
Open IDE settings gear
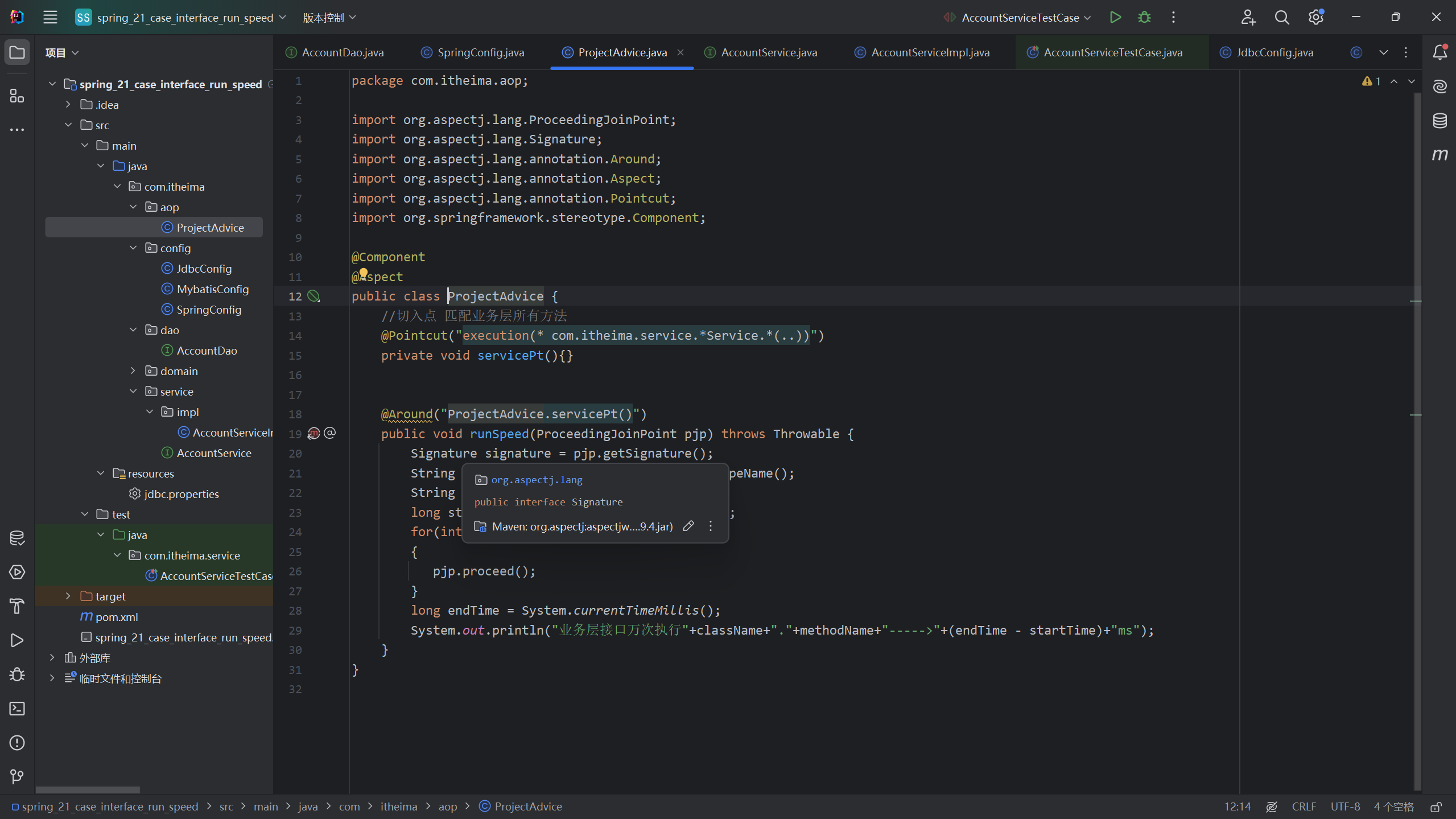click(x=1316, y=17)
